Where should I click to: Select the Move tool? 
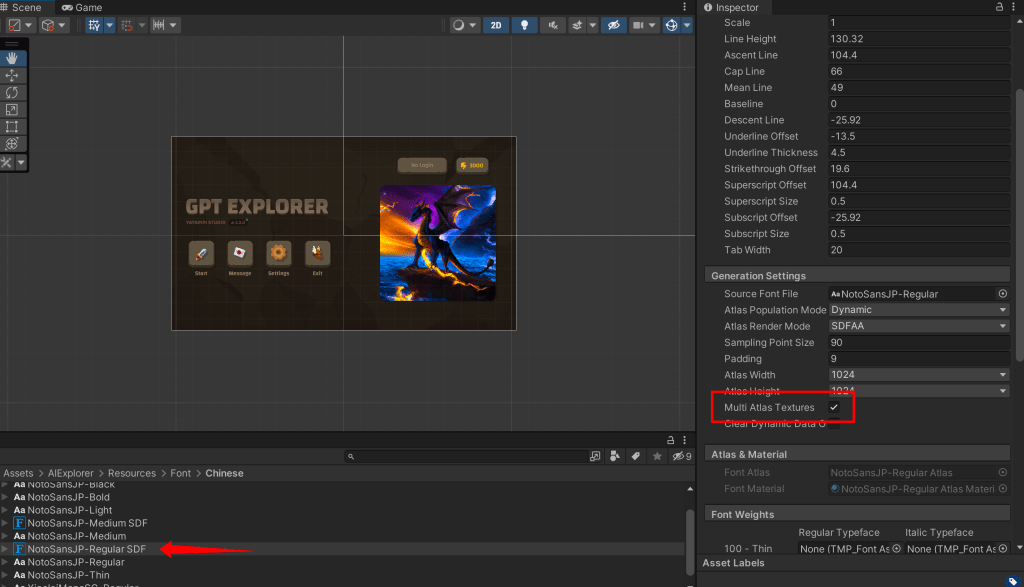point(12,75)
